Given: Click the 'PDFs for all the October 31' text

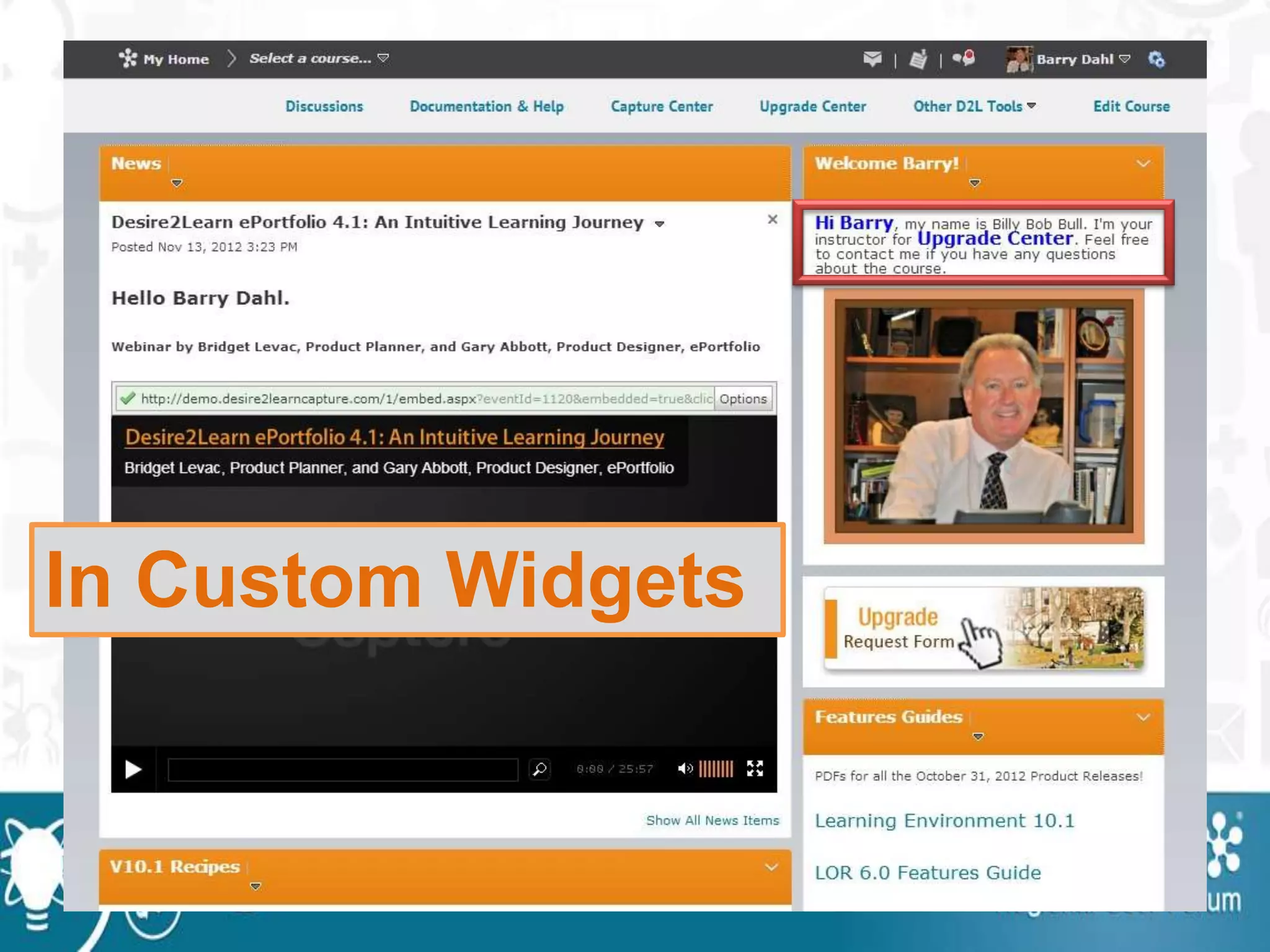Looking at the screenshot, I should tap(979, 776).
